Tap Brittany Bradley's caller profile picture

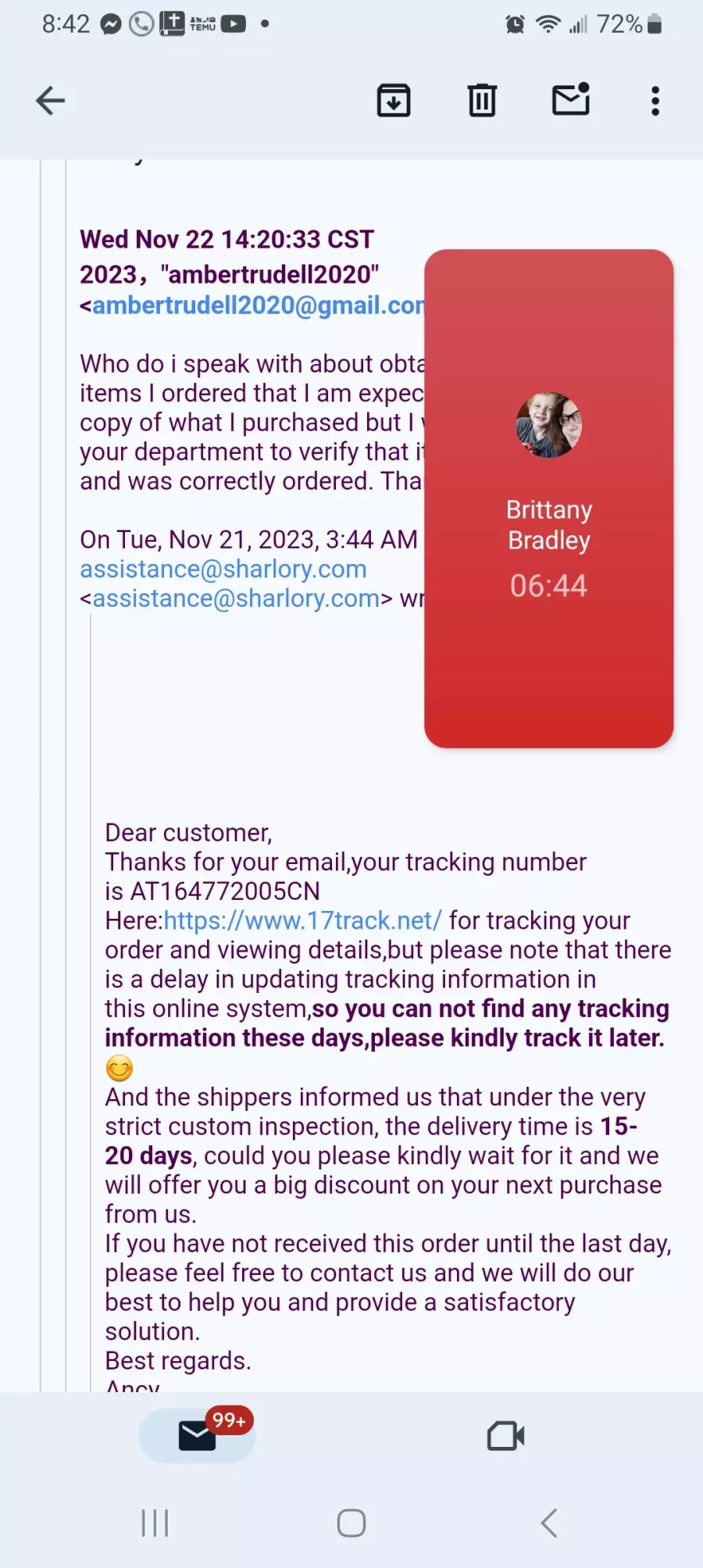click(549, 425)
